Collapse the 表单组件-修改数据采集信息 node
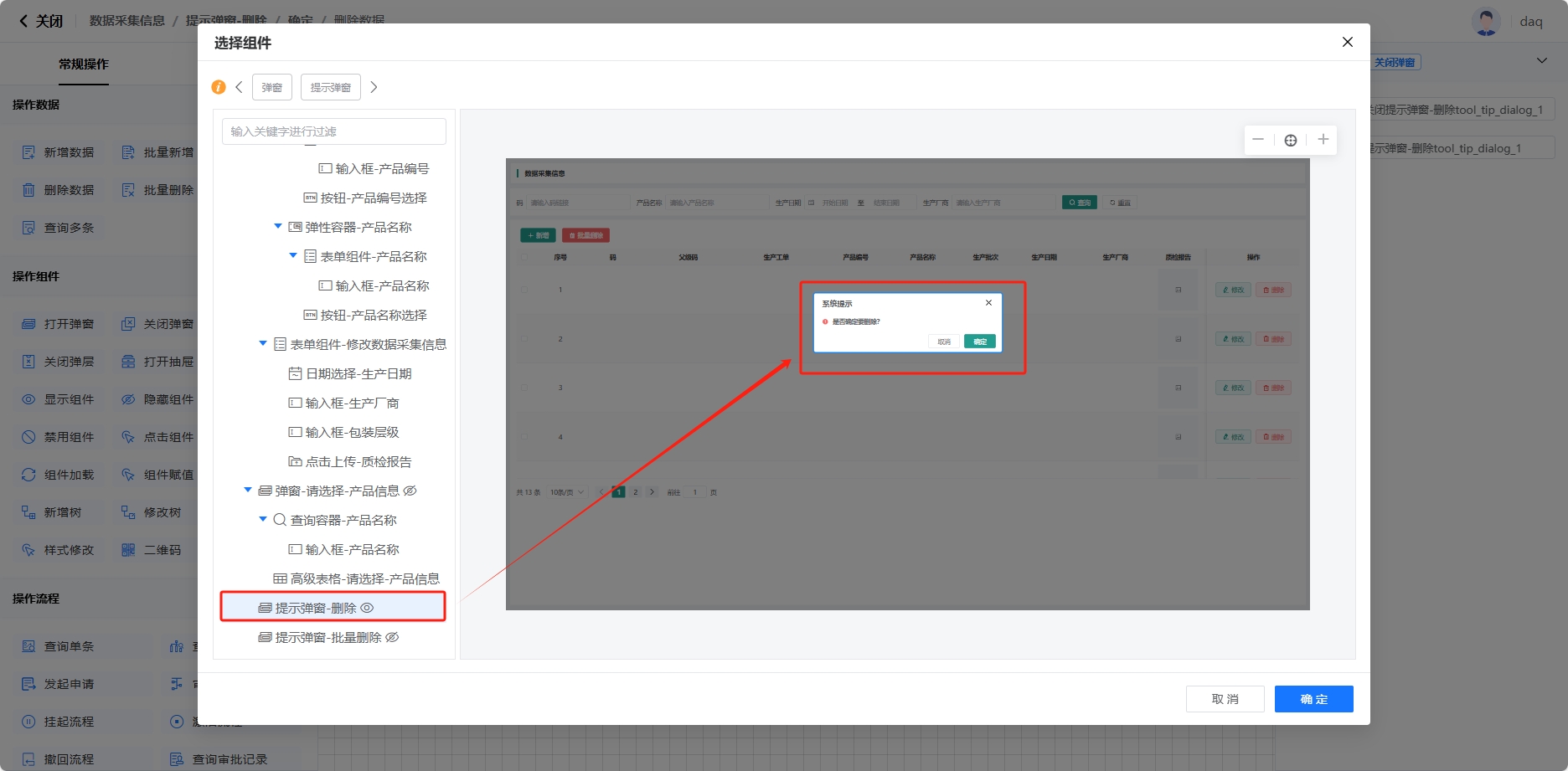 click(263, 344)
